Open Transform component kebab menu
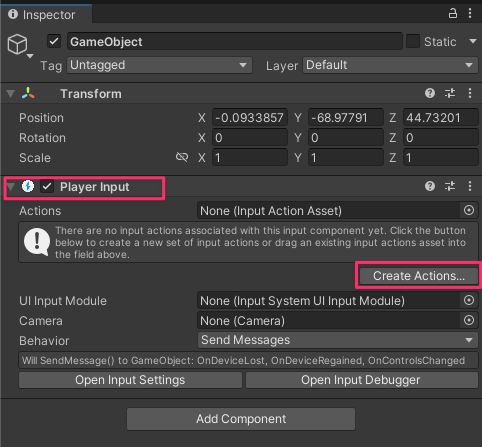This screenshot has width=482, height=447. 470,93
